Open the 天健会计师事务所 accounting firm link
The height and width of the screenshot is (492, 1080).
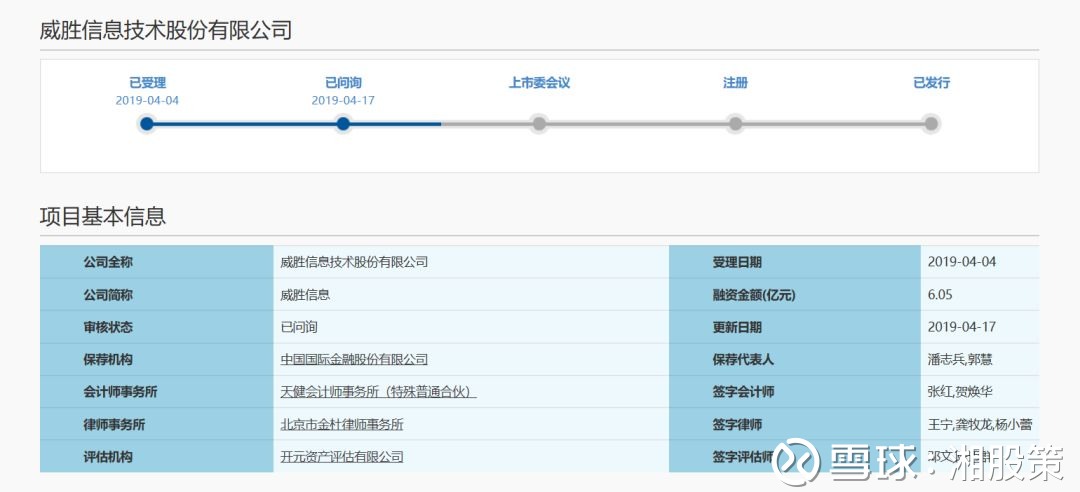click(x=378, y=392)
